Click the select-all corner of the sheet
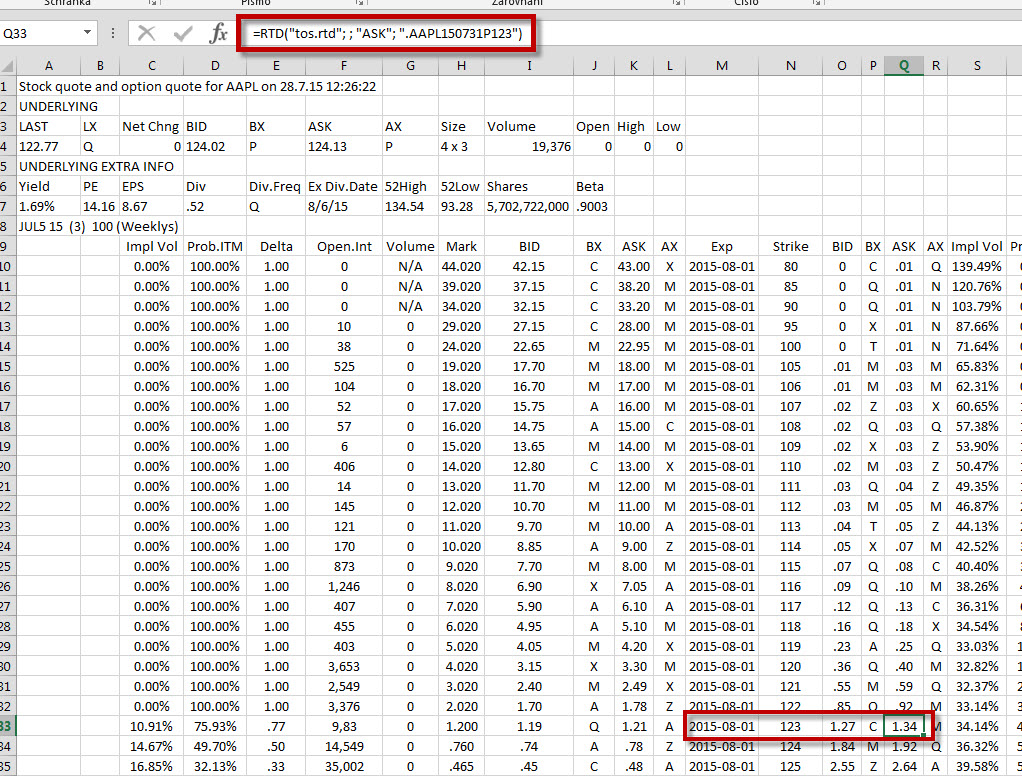Image resolution: width=1022 pixels, height=776 pixels. 7,66
